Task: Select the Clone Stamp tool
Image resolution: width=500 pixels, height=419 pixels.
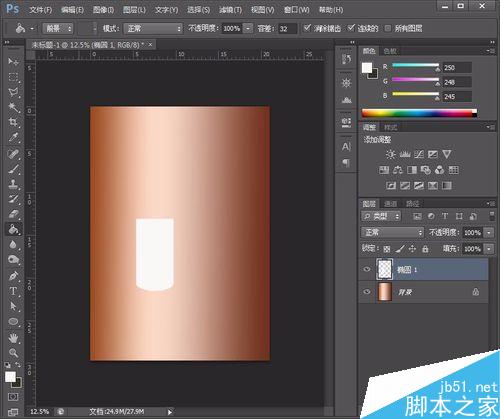Action: (13, 184)
